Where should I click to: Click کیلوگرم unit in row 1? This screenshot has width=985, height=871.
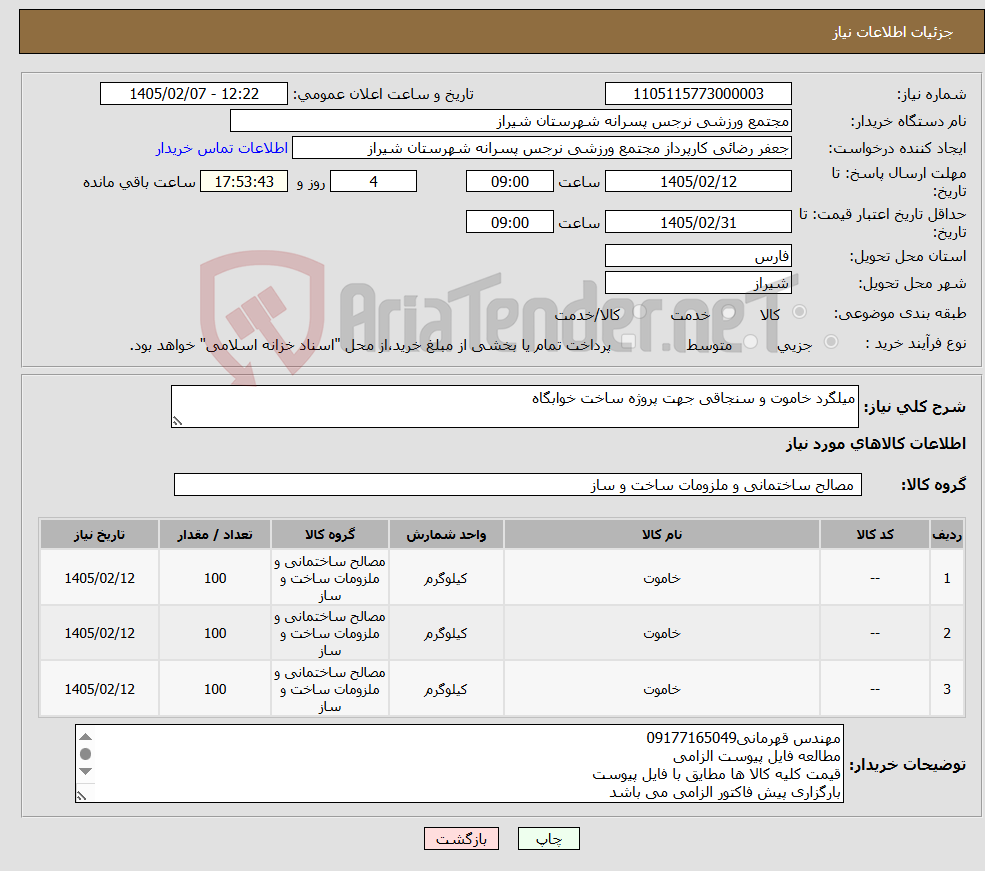pyautogui.click(x=446, y=578)
